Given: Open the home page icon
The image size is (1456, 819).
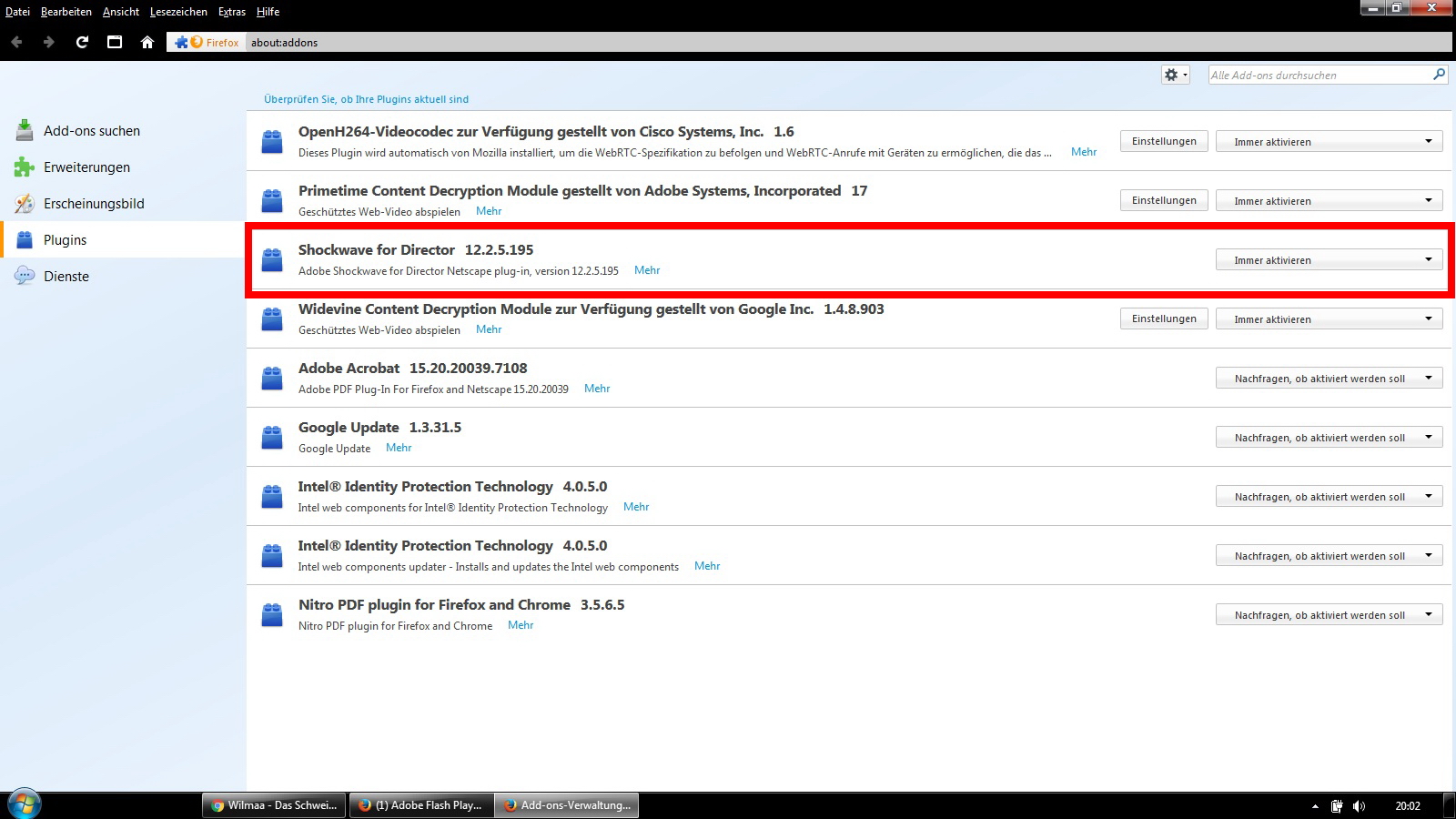Looking at the screenshot, I should pos(147,42).
